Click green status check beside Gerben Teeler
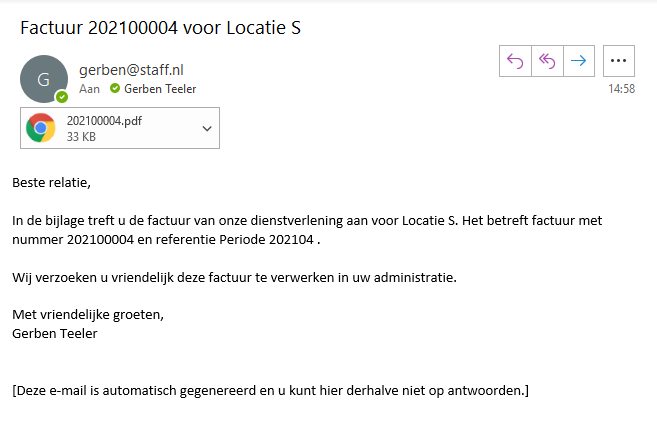Screen dimensions: 657x430 click(115, 88)
